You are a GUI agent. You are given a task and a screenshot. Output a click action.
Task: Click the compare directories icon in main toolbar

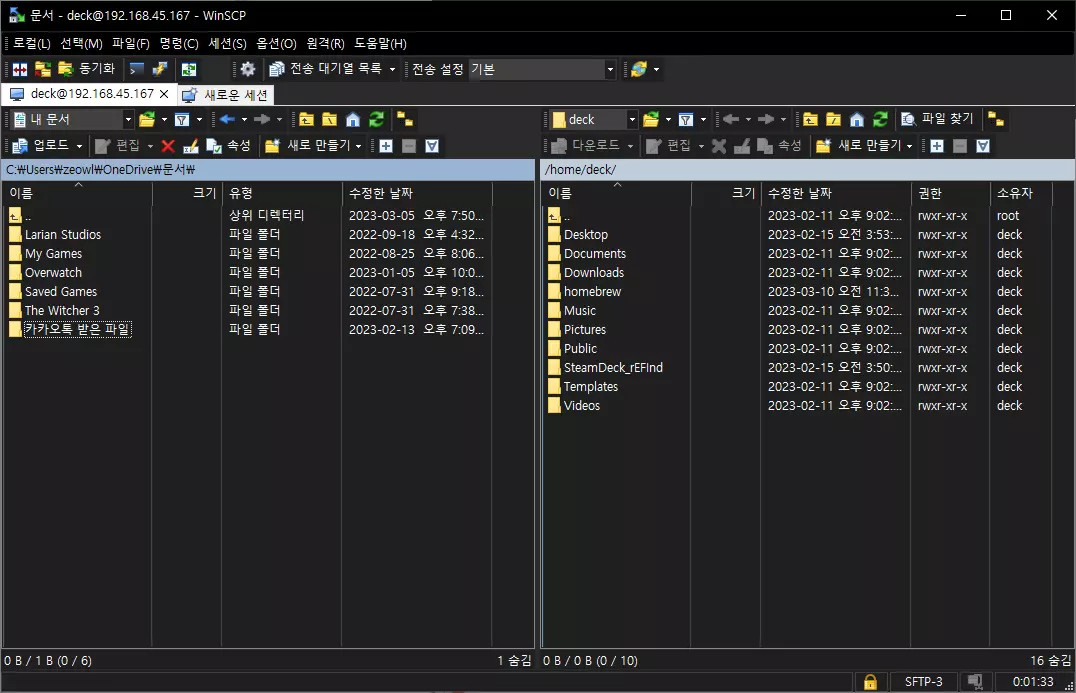coord(20,69)
